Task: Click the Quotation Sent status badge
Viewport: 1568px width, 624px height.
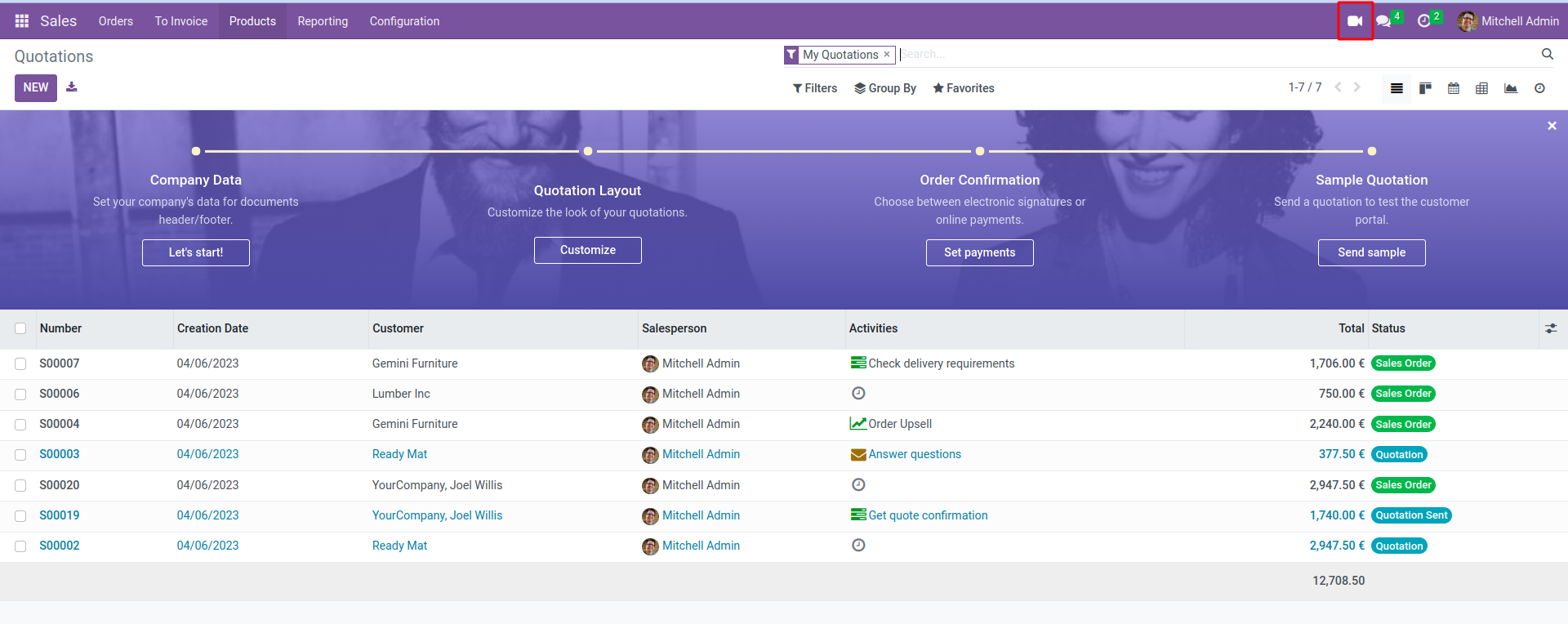Action: 1411,515
